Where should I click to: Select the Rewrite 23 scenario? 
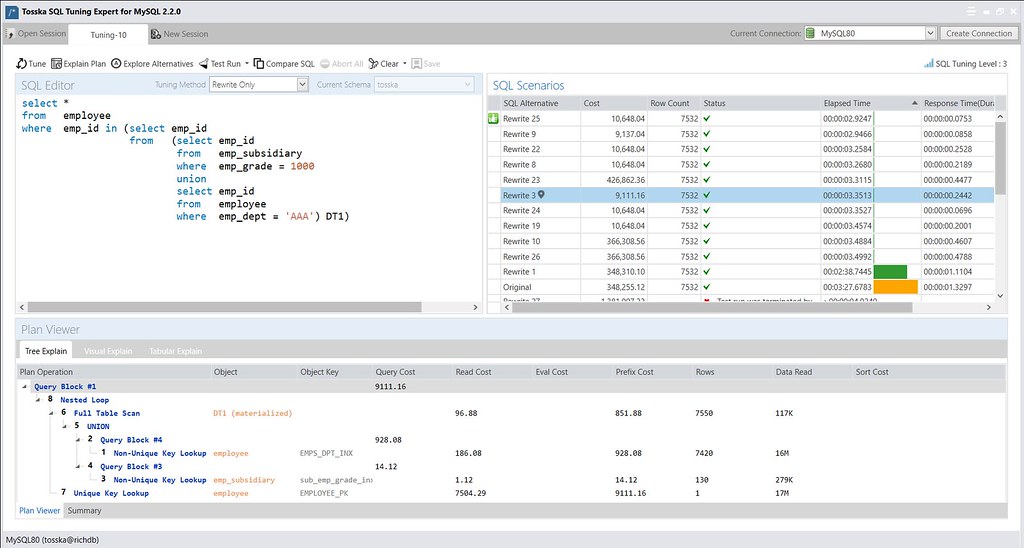(741, 180)
